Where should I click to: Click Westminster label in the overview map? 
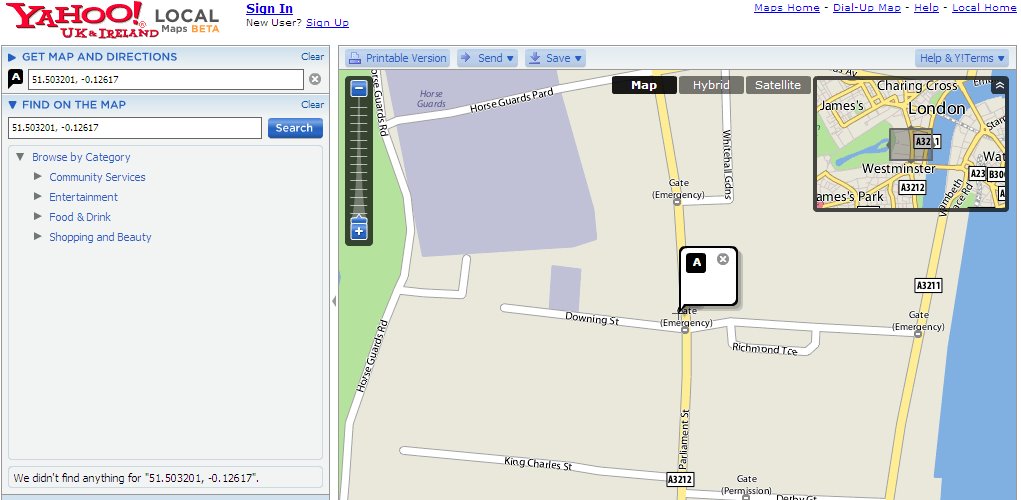click(899, 169)
